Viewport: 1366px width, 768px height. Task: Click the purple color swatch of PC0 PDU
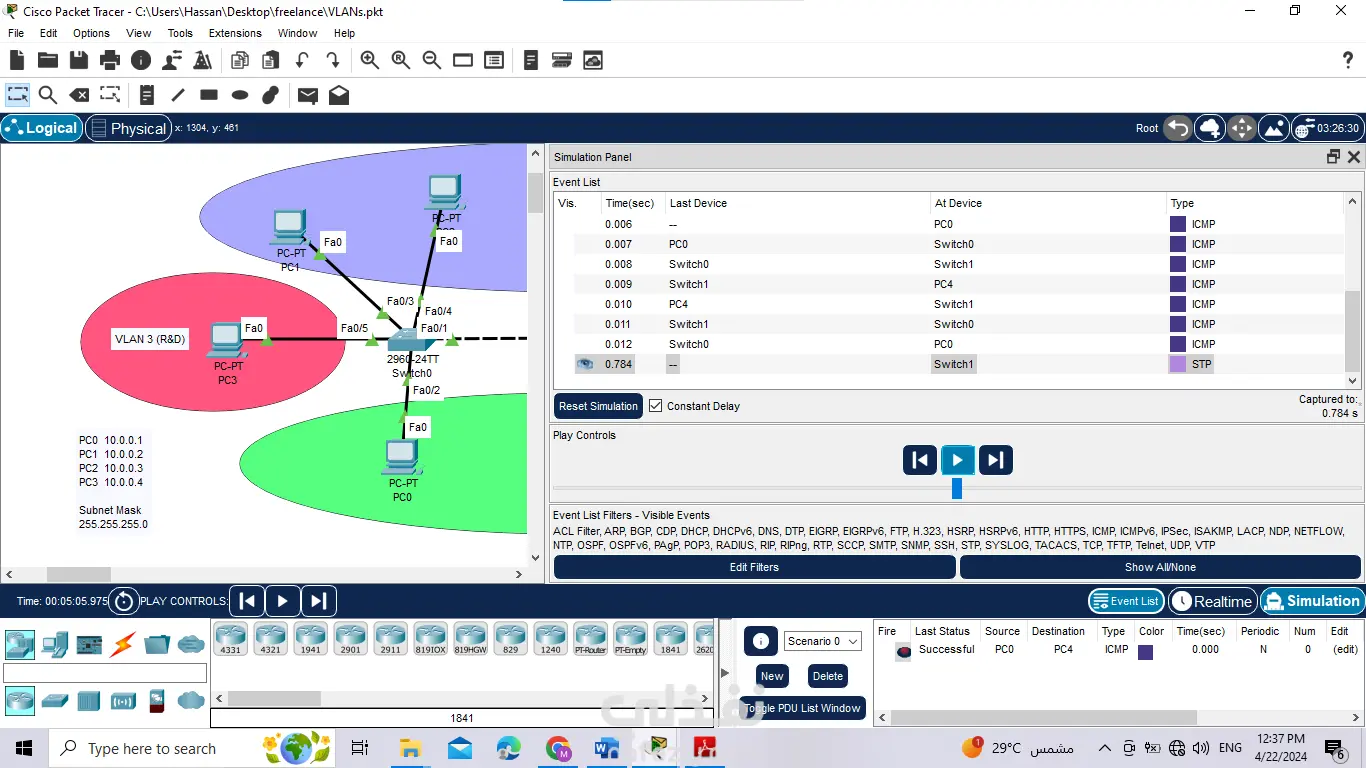pyautogui.click(x=1146, y=651)
